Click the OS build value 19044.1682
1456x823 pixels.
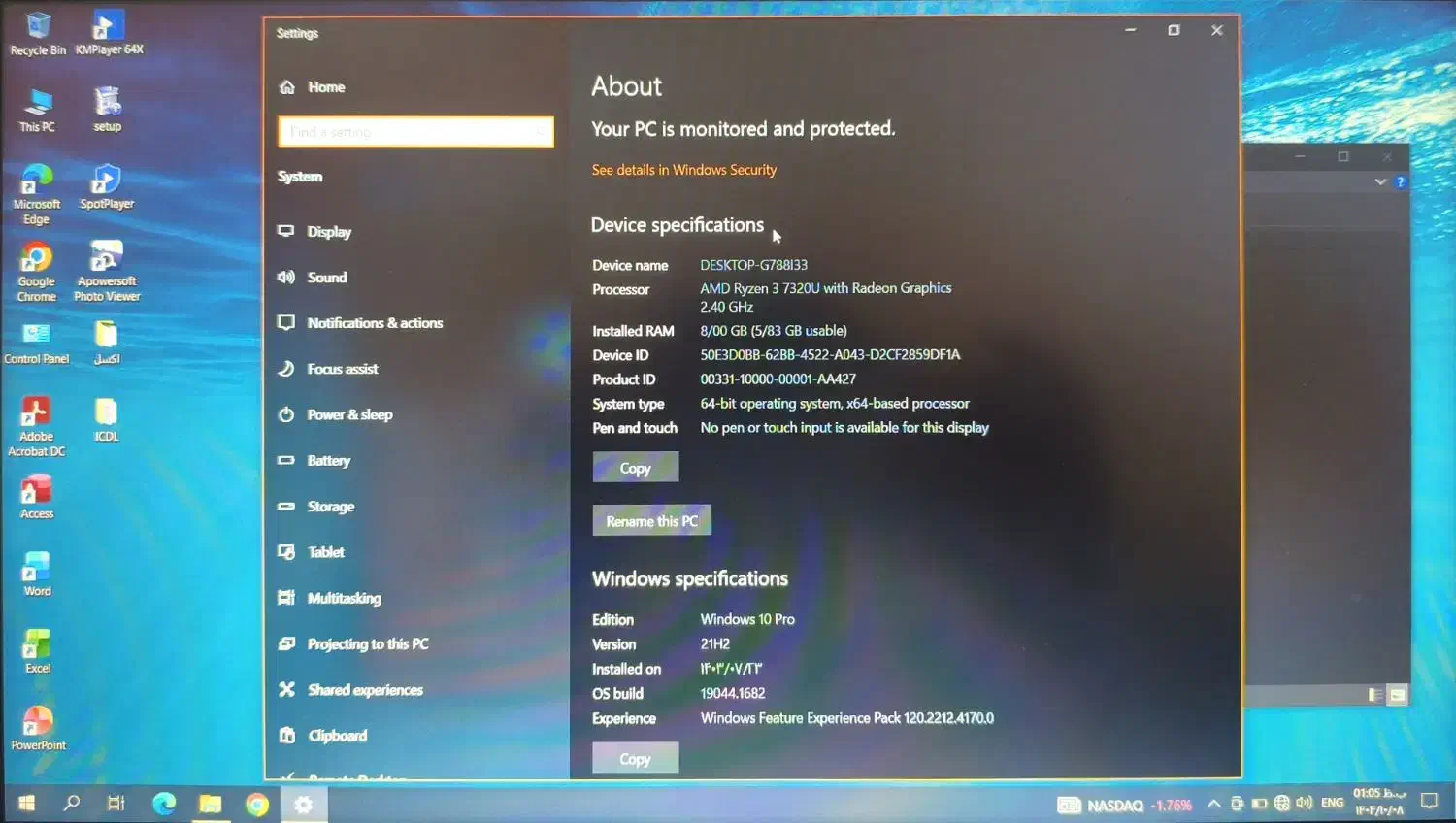[x=733, y=694]
